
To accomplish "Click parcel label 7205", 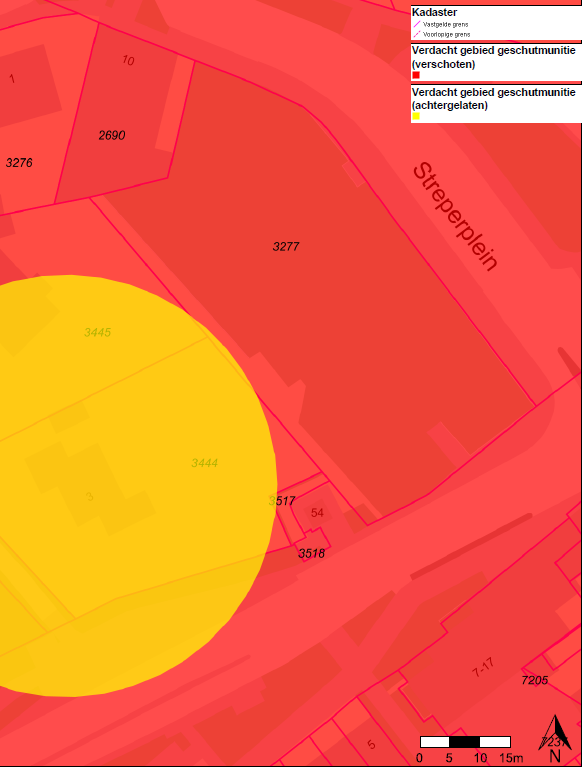I will [x=535, y=680].
